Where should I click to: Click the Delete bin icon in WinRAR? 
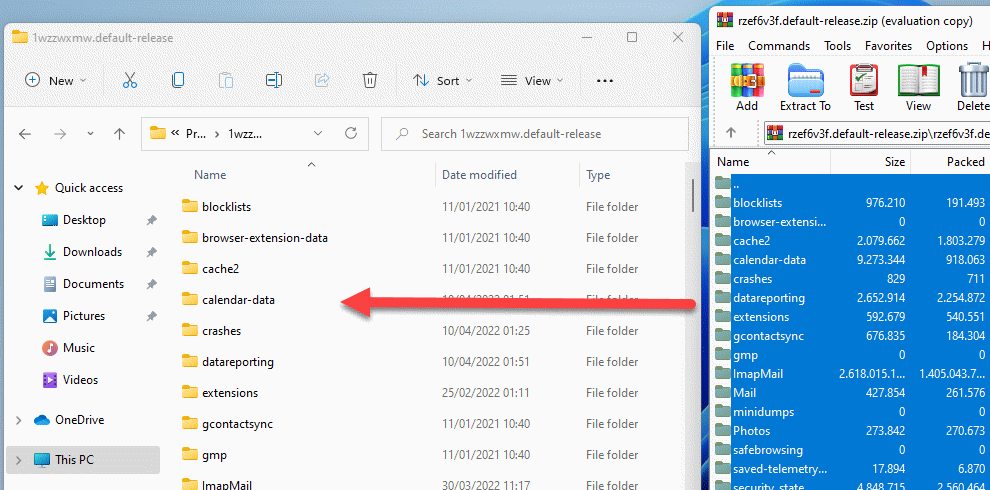(x=973, y=87)
